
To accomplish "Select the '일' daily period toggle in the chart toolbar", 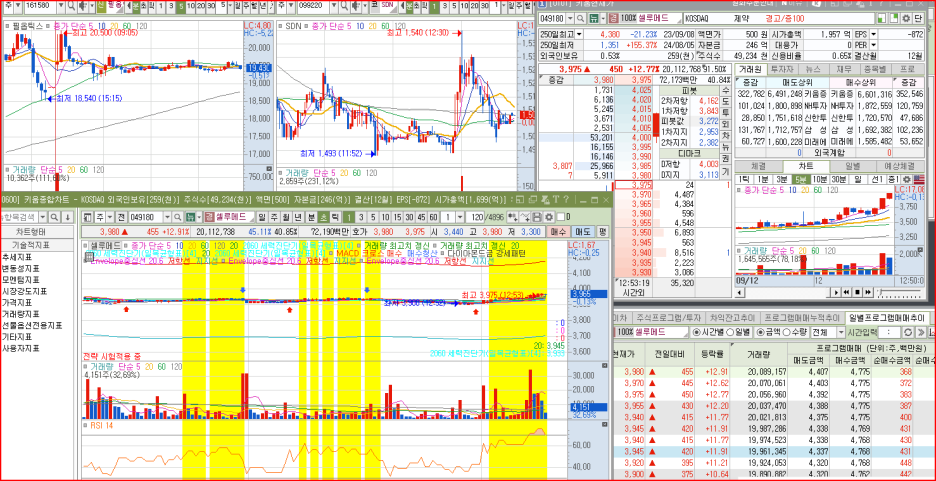I will click(261, 217).
